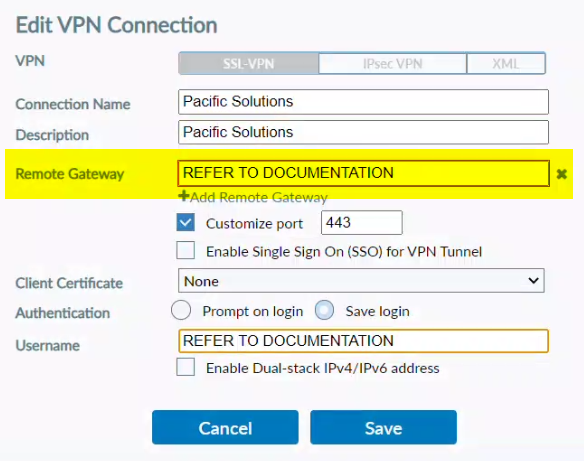Select Save login radio button
This screenshot has height=461, width=584.
pos(324,310)
